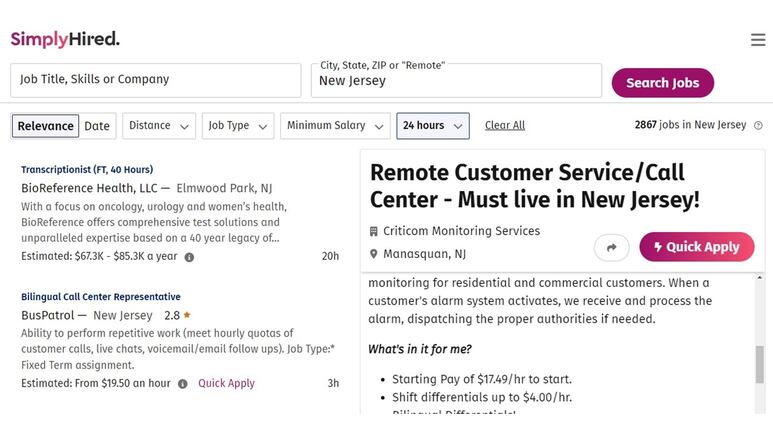Open Bilingual Call Center Representative listing
This screenshot has height=435, width=773.
pos(101,297)
